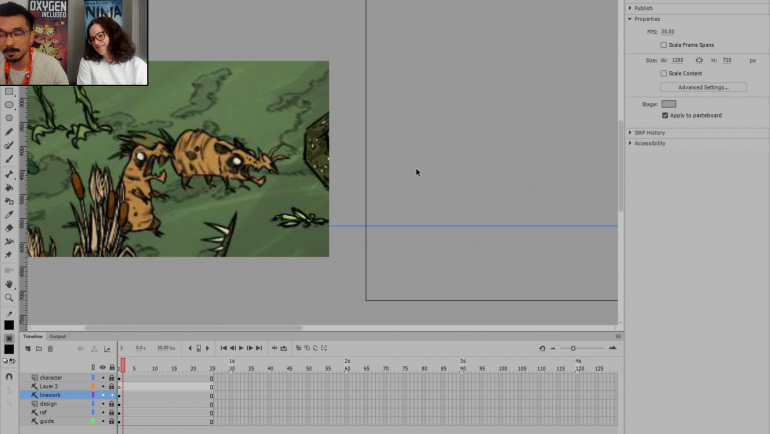The image size is (770, 434).
Task: Unlock the character layer
Action: point(111,378)
